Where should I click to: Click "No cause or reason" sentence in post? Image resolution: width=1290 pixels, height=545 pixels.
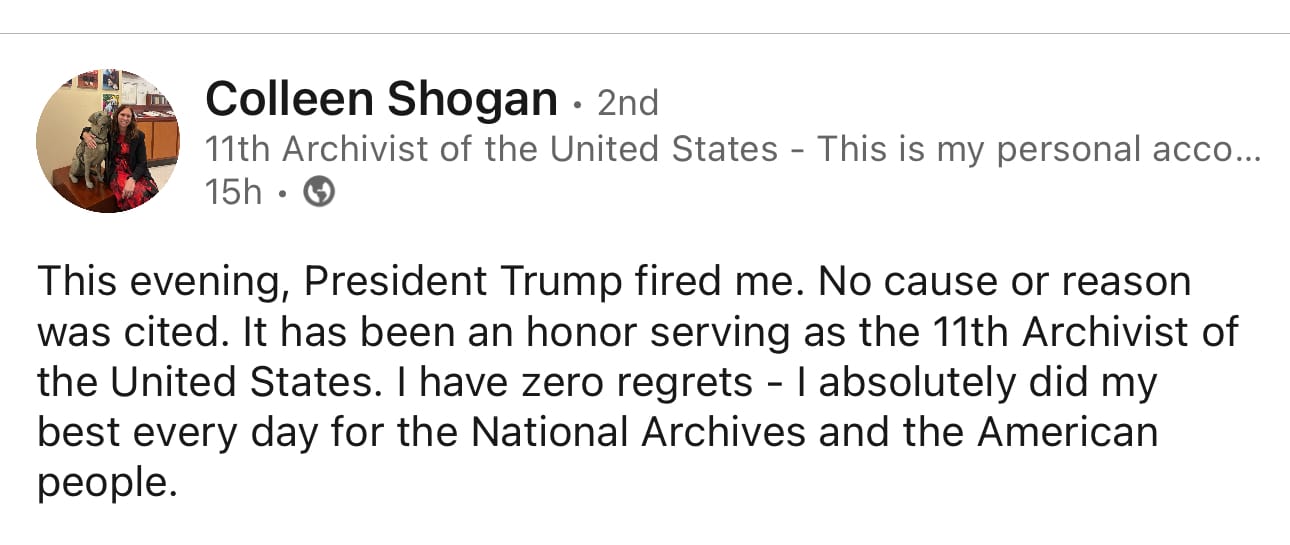point(1004,282)
